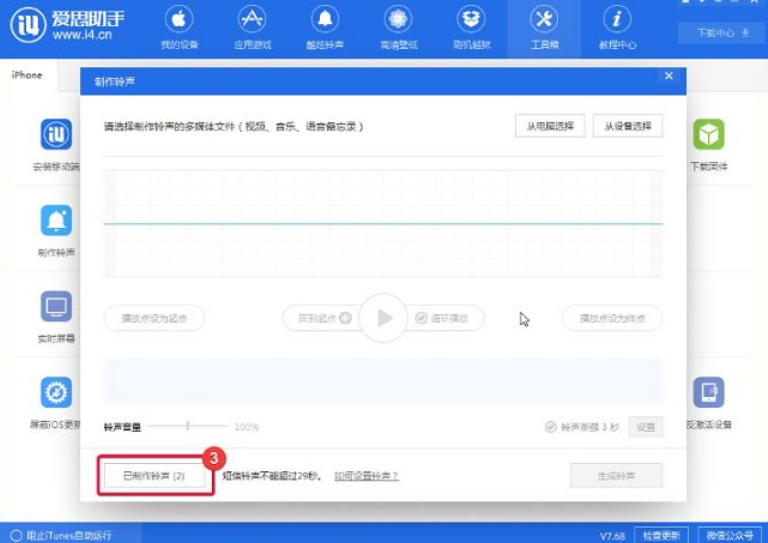The height and width of the screenshot is (543, 768).
Task: Open 实时屏幕 screen tool in background
Action: 56,317
